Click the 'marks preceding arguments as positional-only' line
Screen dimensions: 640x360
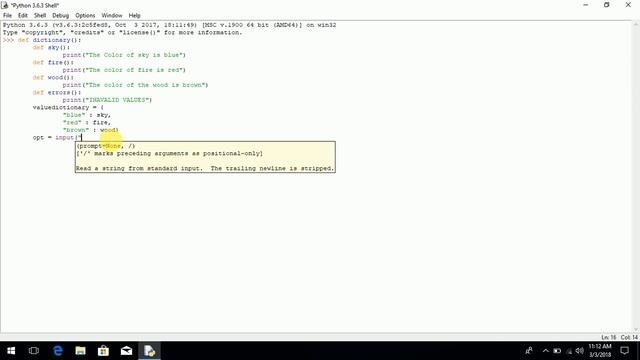(x=170, y=153)
